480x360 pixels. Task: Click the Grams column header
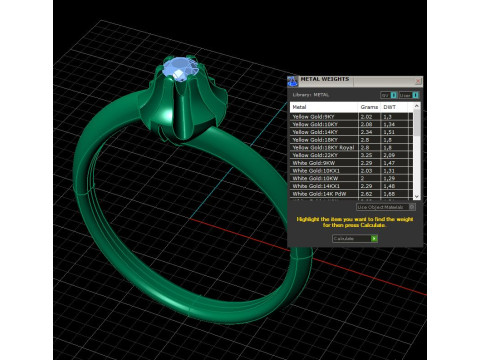point(369,107)
